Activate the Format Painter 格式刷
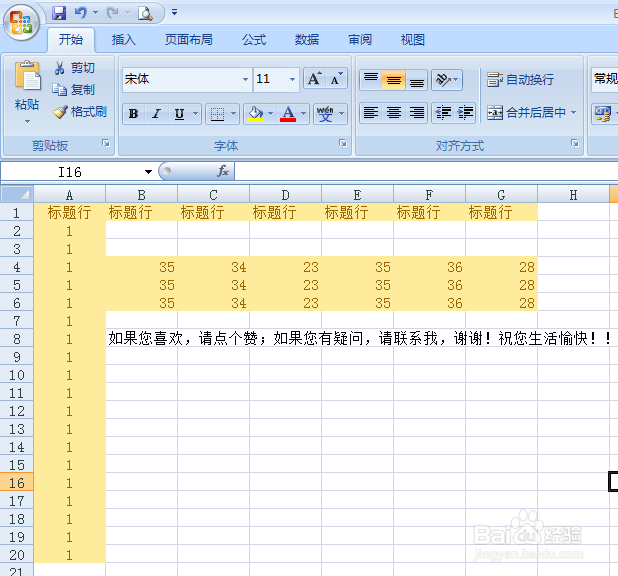The height and width of the screenshot is (576, 618). [80, 112]
